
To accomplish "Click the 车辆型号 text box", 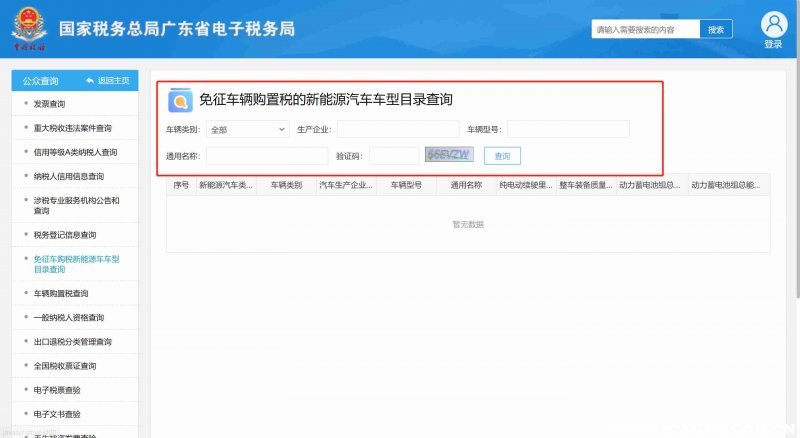I will tap(568, 129).
